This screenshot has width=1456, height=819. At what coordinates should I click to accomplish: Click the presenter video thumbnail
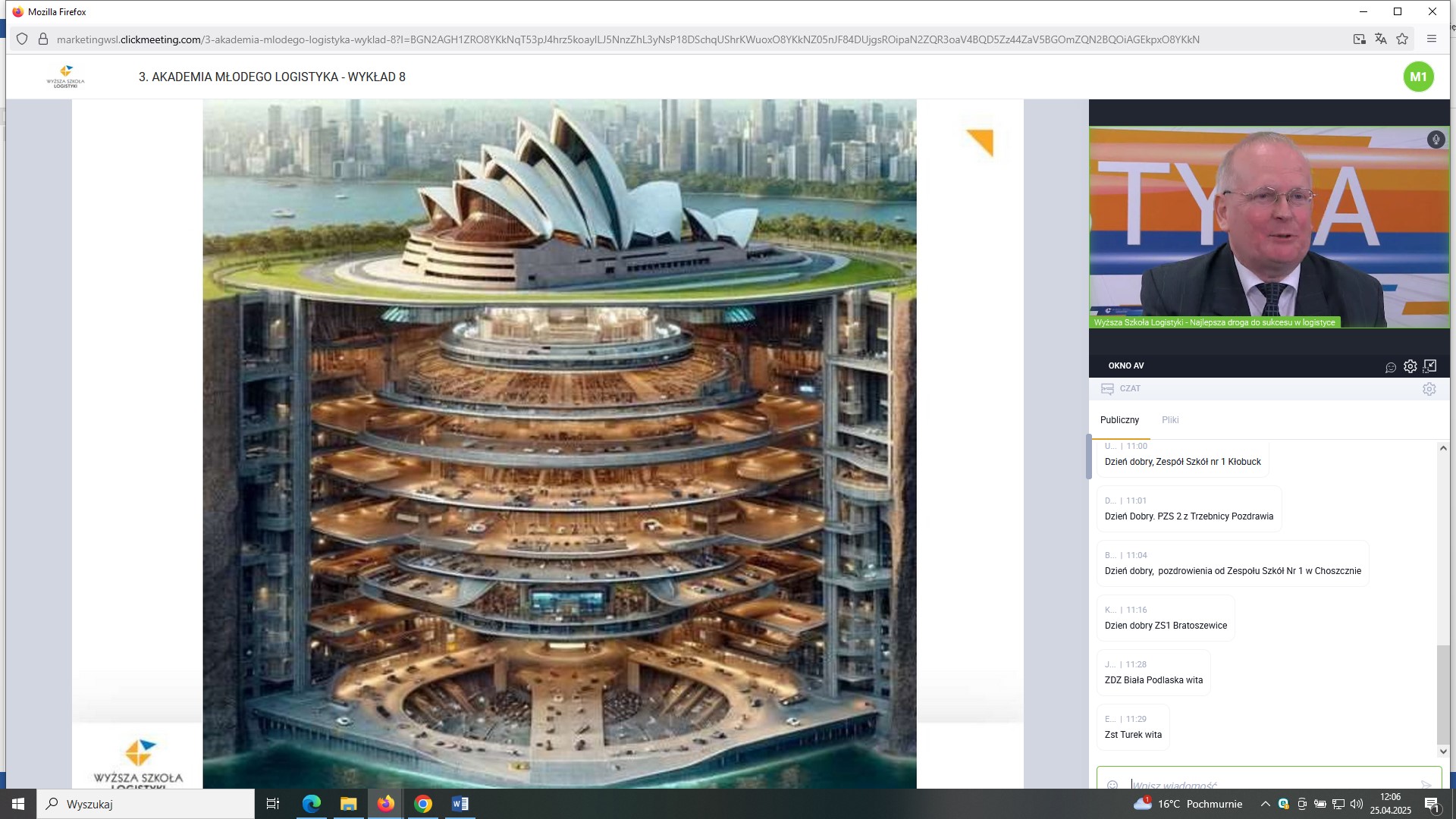(x=1269, y=227)
